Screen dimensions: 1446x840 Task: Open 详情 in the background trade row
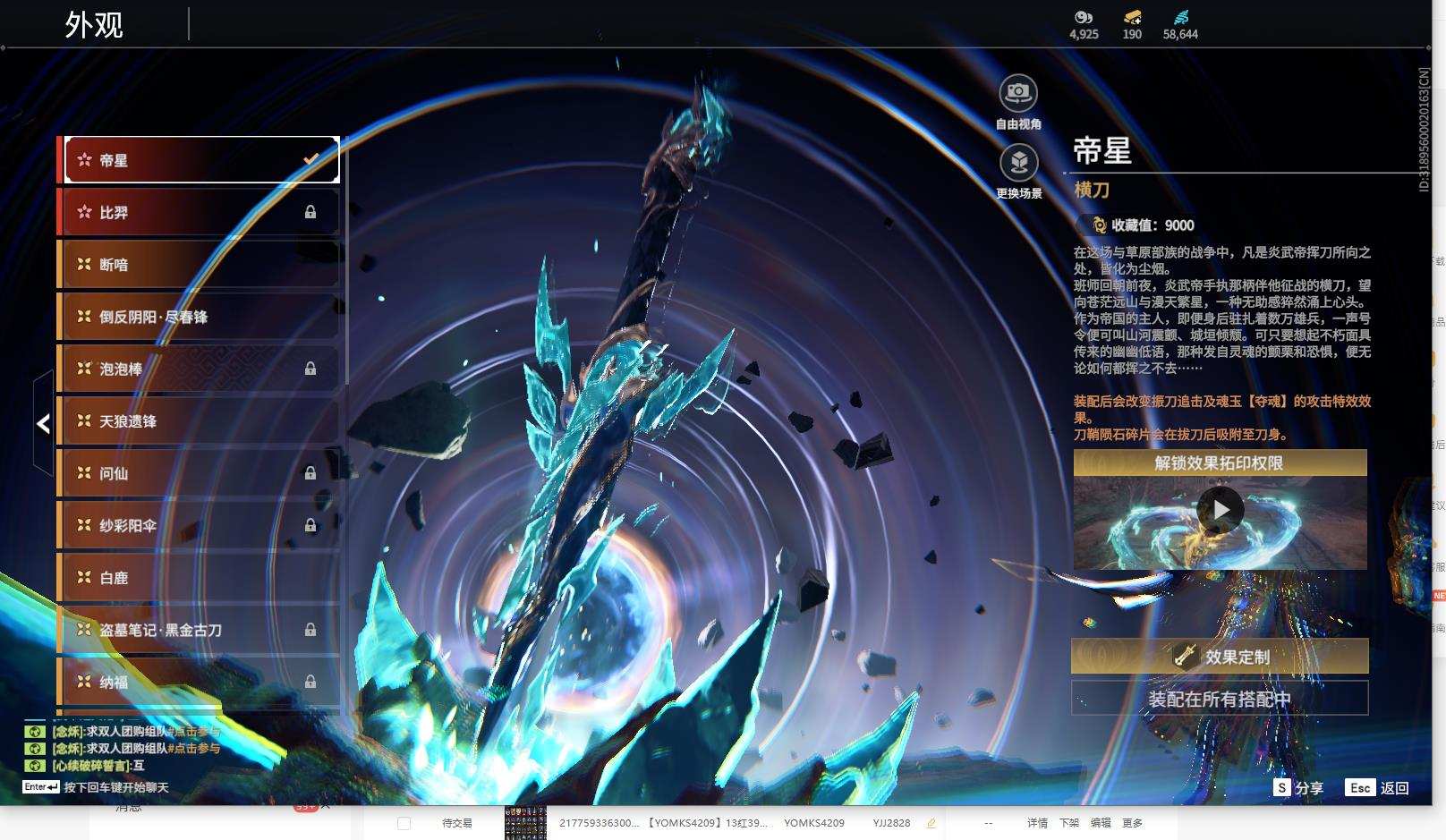(x=1037, y=823)
